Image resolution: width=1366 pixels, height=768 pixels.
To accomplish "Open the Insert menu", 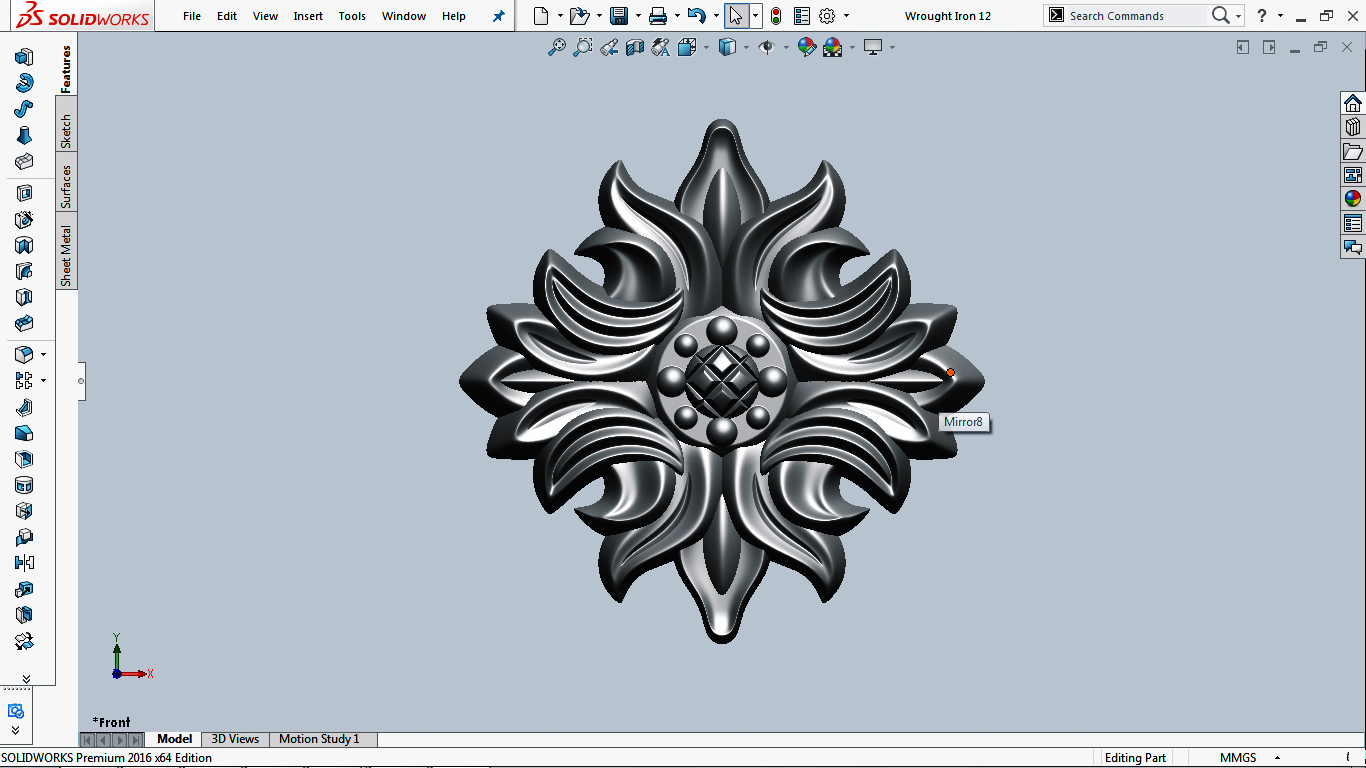I will pyautogui.click(x=308, y=16).
